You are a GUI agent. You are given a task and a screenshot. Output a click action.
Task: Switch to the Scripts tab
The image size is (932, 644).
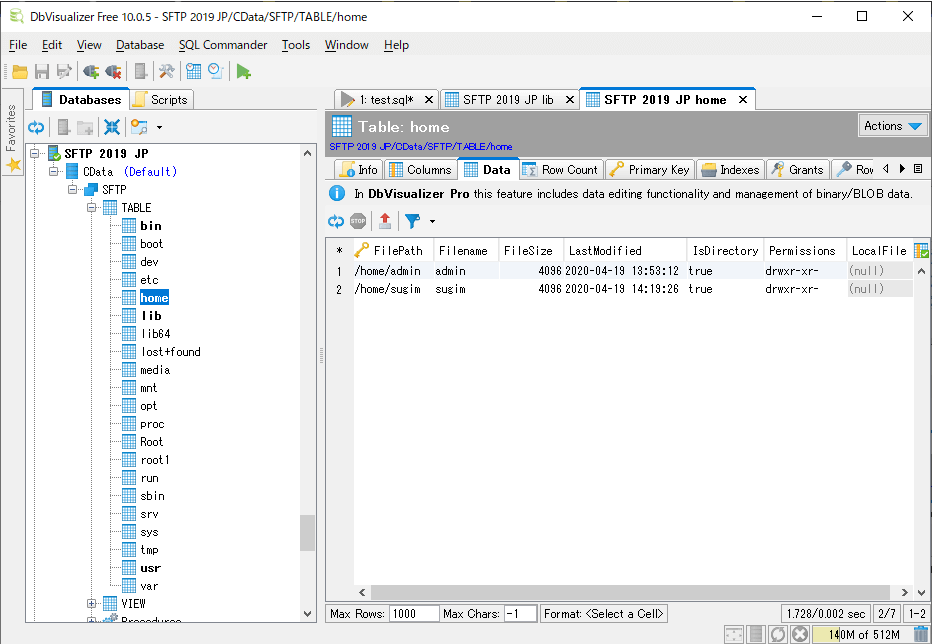tap(160, 100)
